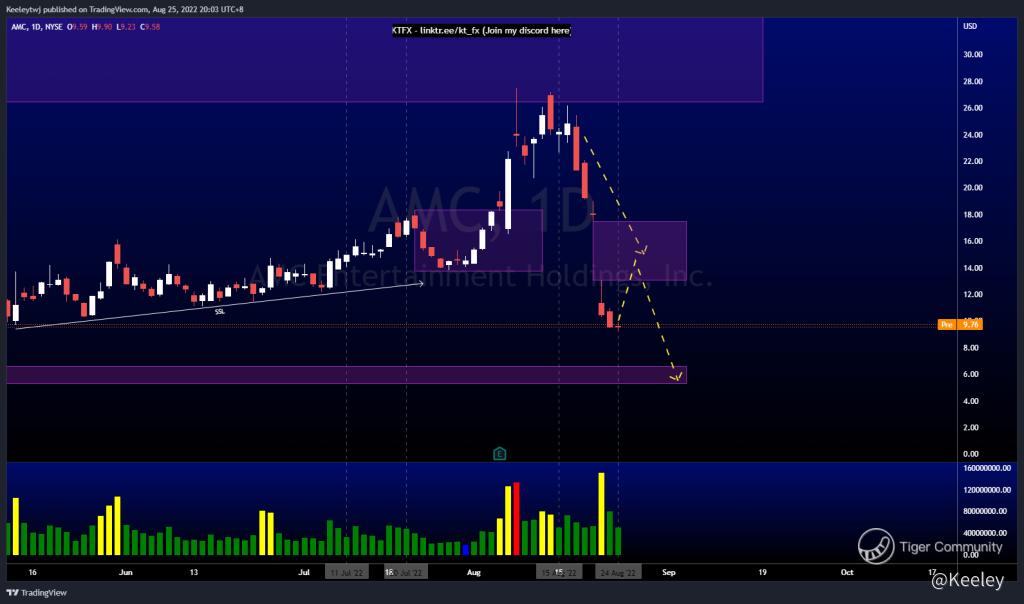Click the Jun label on time axis
This screenshot has height=604, width=1024.
(x=126, y=573)
